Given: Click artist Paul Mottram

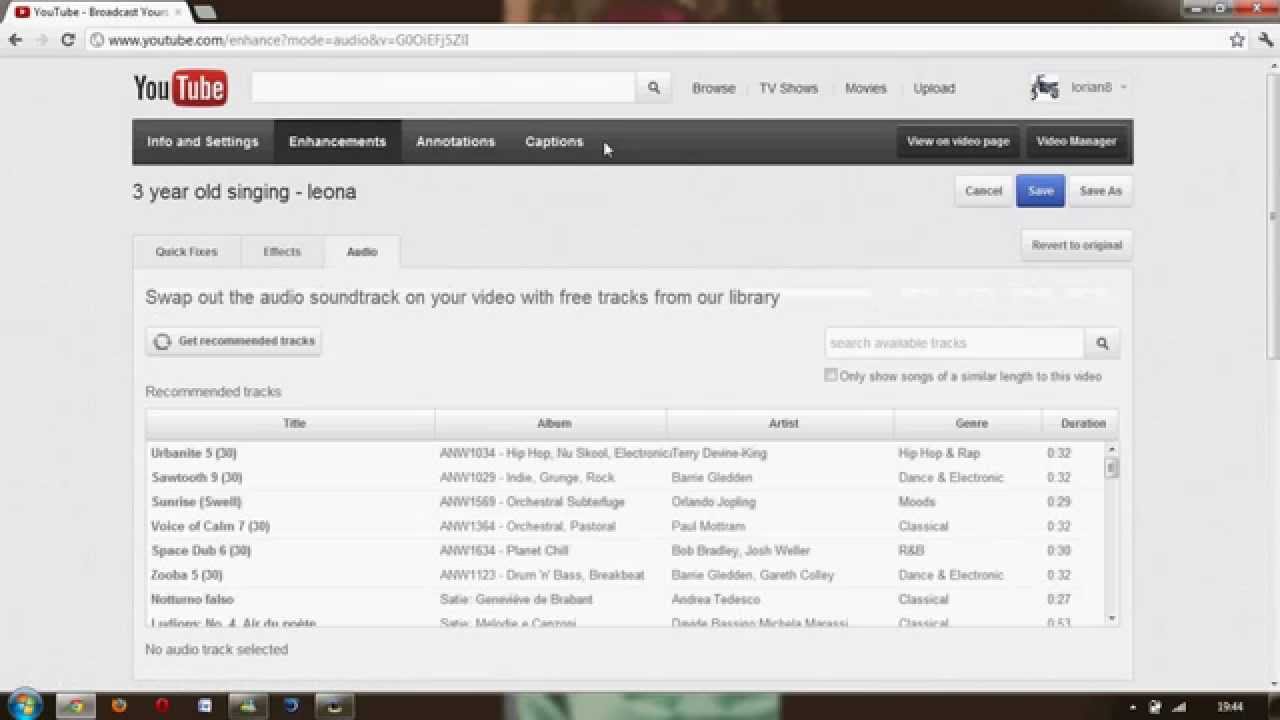Looking at the screenshot, I should [708, 526].
